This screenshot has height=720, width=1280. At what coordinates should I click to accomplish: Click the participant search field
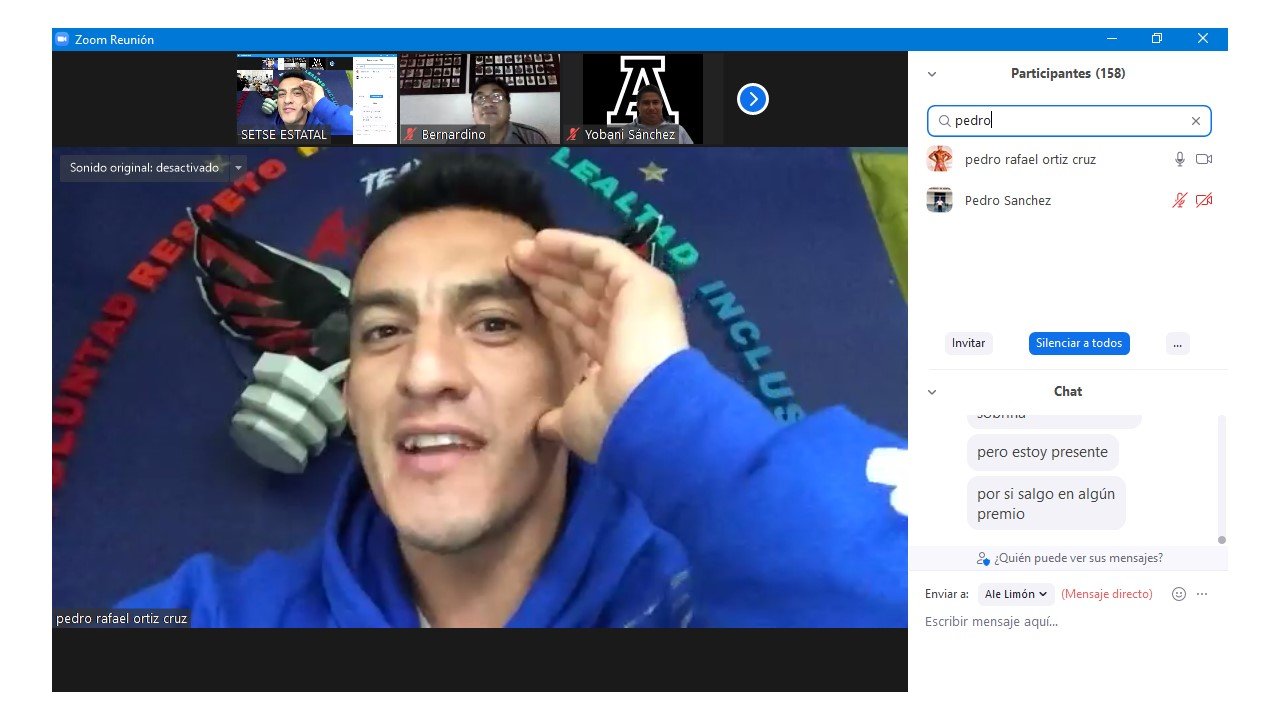point(1069,121)
